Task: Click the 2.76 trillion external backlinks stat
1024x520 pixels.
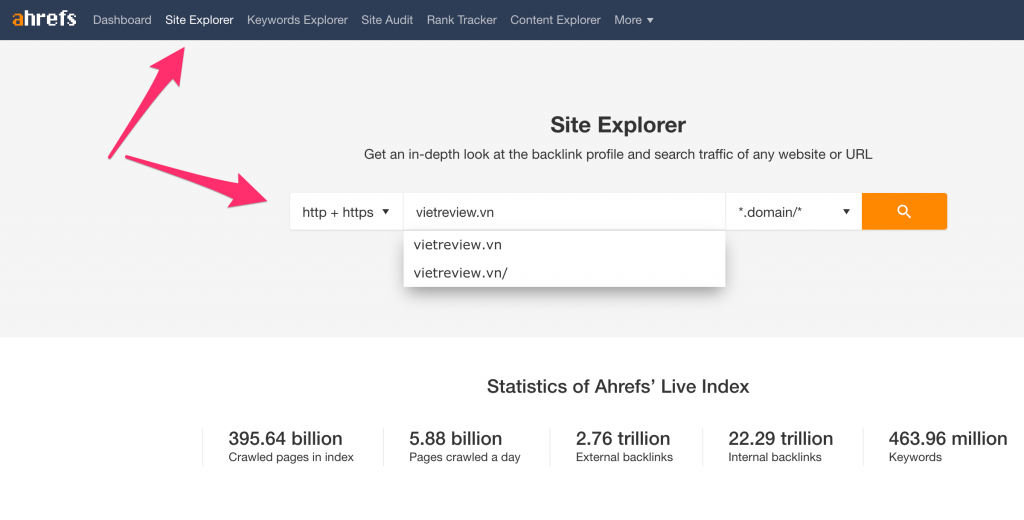Action: coord(624,447)
